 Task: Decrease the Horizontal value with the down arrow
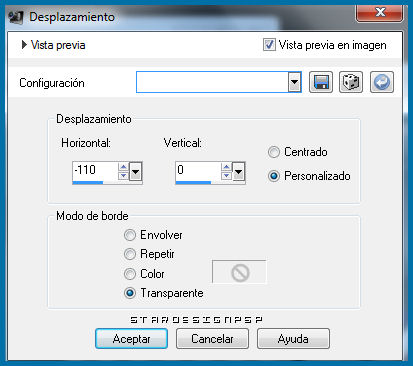click(123, 176)
